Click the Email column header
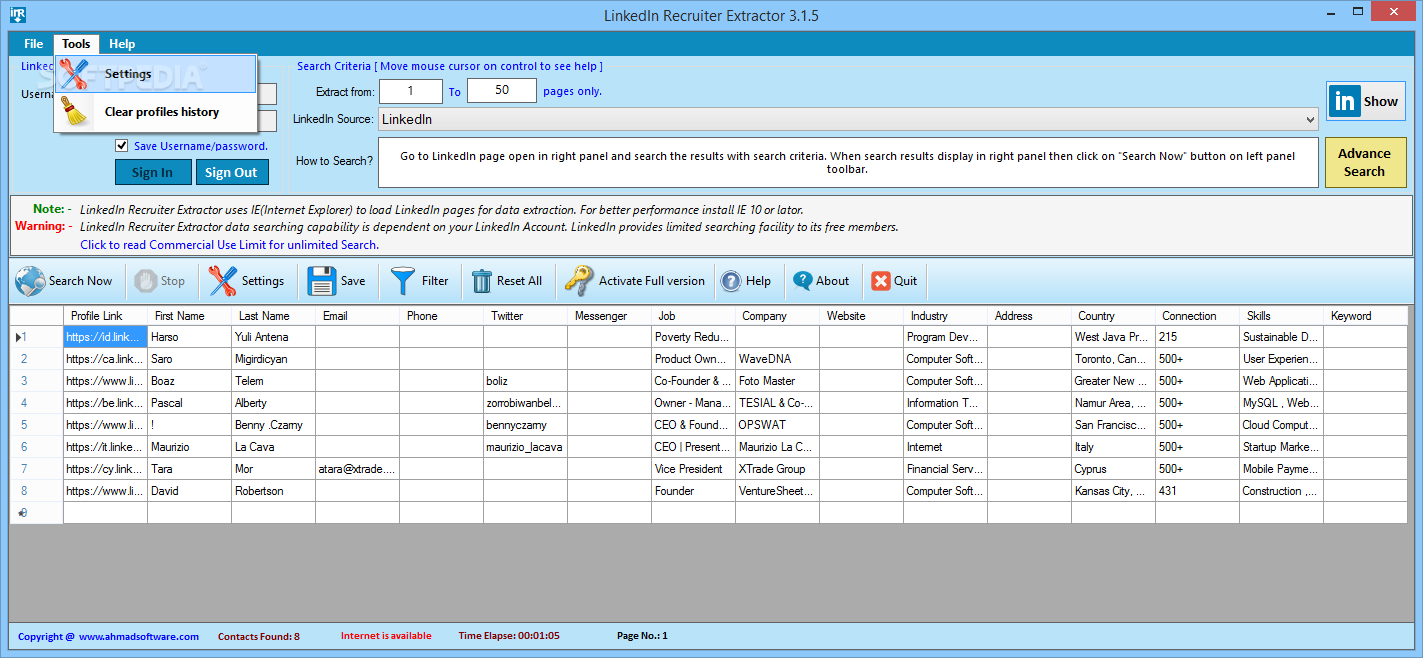 (x=358, y=316)
